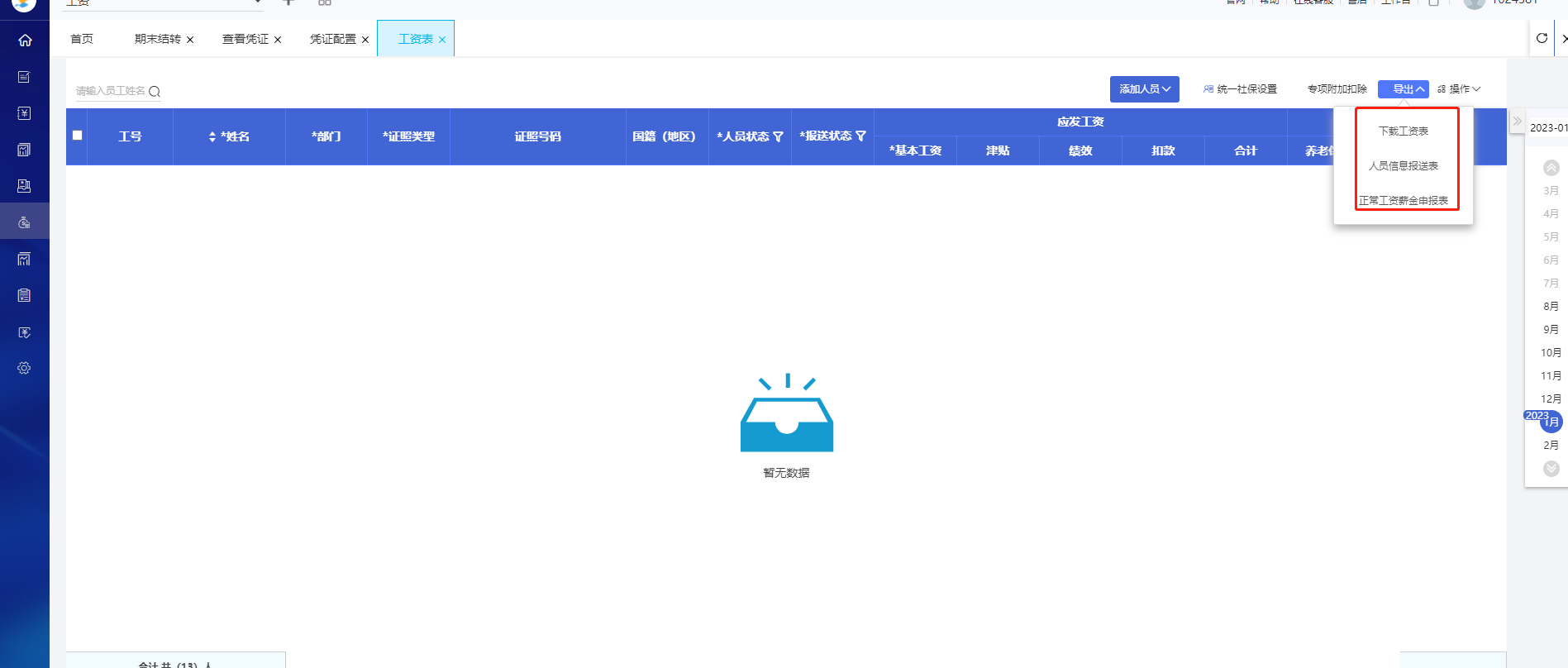Open the yen document sidebar icon
Image resolution: width=1568 pixels, height=668 pixels.
tap(24, 113)
